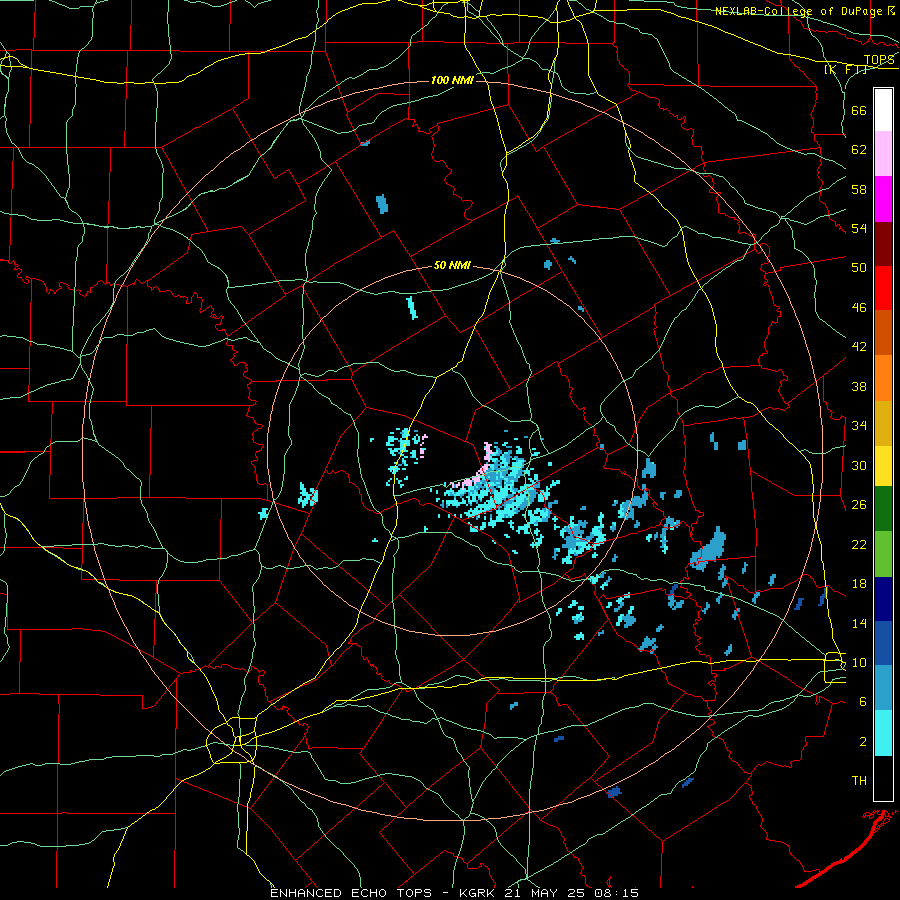900x900 pixels.
Task: Click the "58" legend value
Action: coord(859,189)
